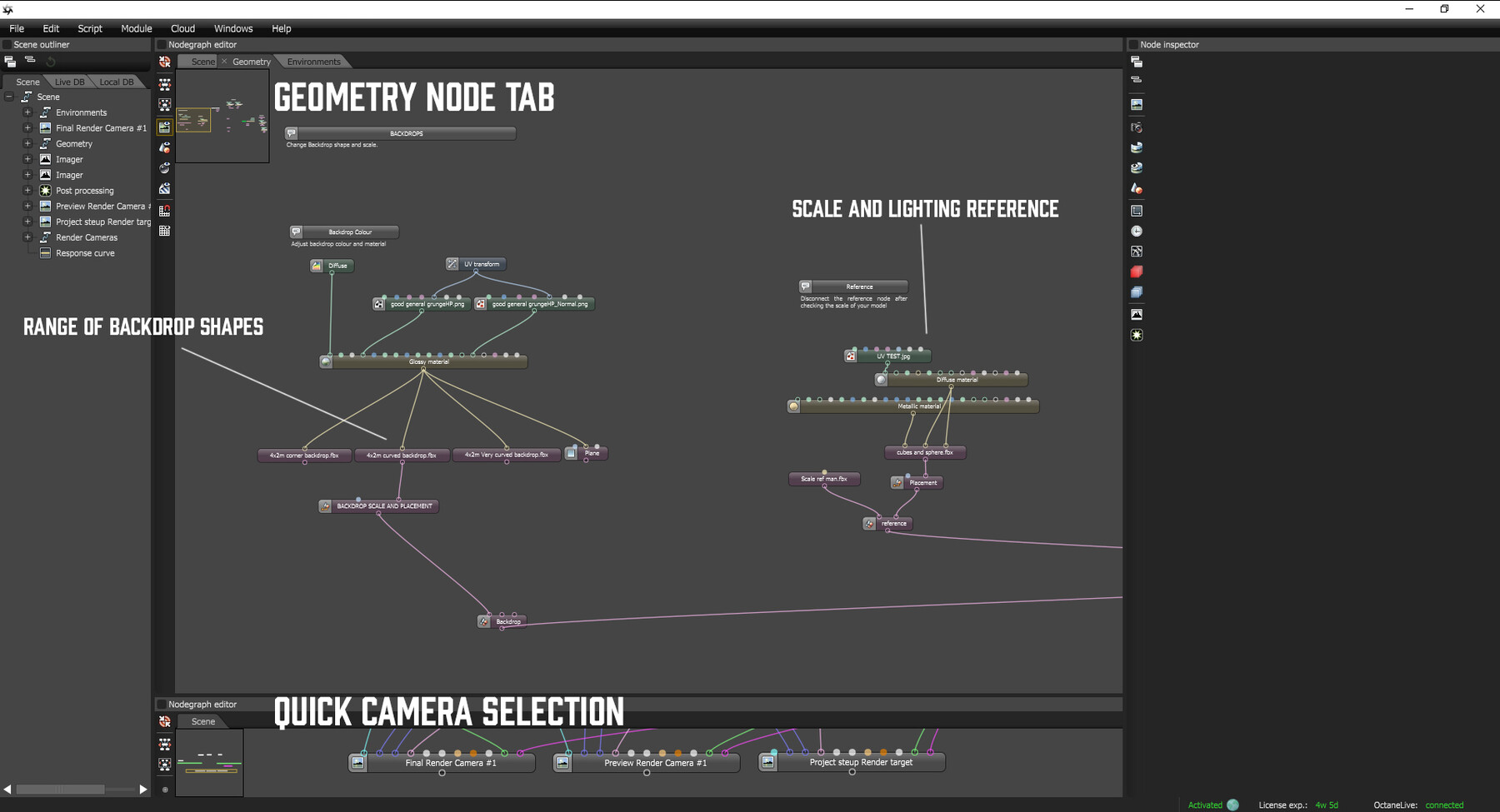Click the connected OctaneLive status text
Screen dimensions: 1500x812
pos(1444,805)
